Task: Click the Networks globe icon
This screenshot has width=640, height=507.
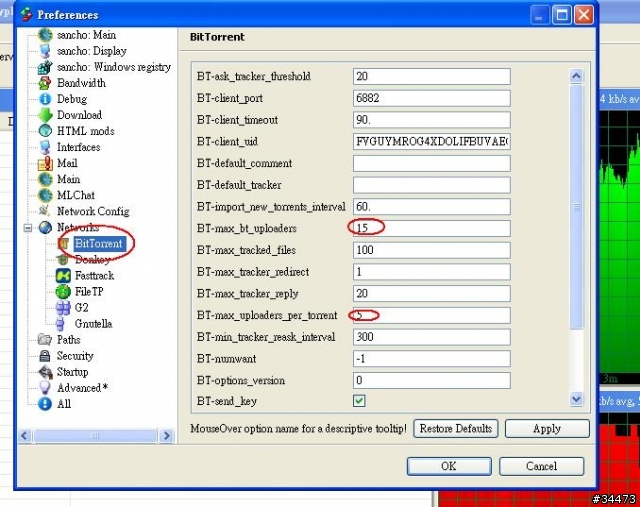Action: point(45,227)
